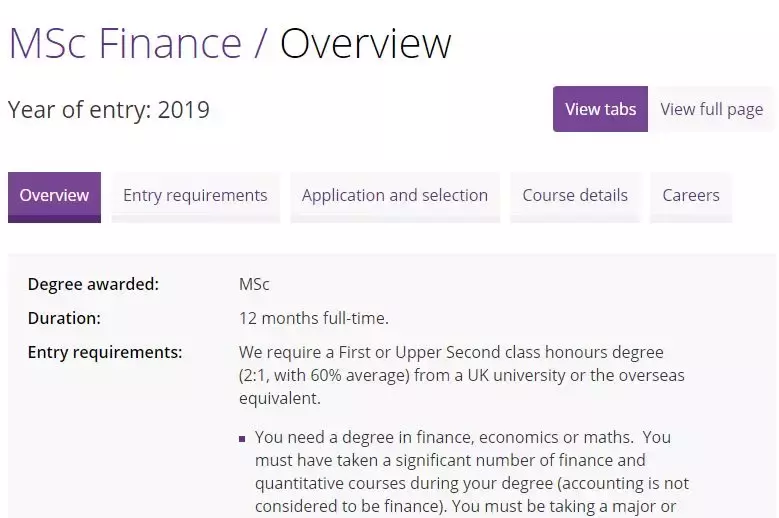Go to the Careers tab
Image resolution: width=779 pixels, height=518 pixels.
690,195
